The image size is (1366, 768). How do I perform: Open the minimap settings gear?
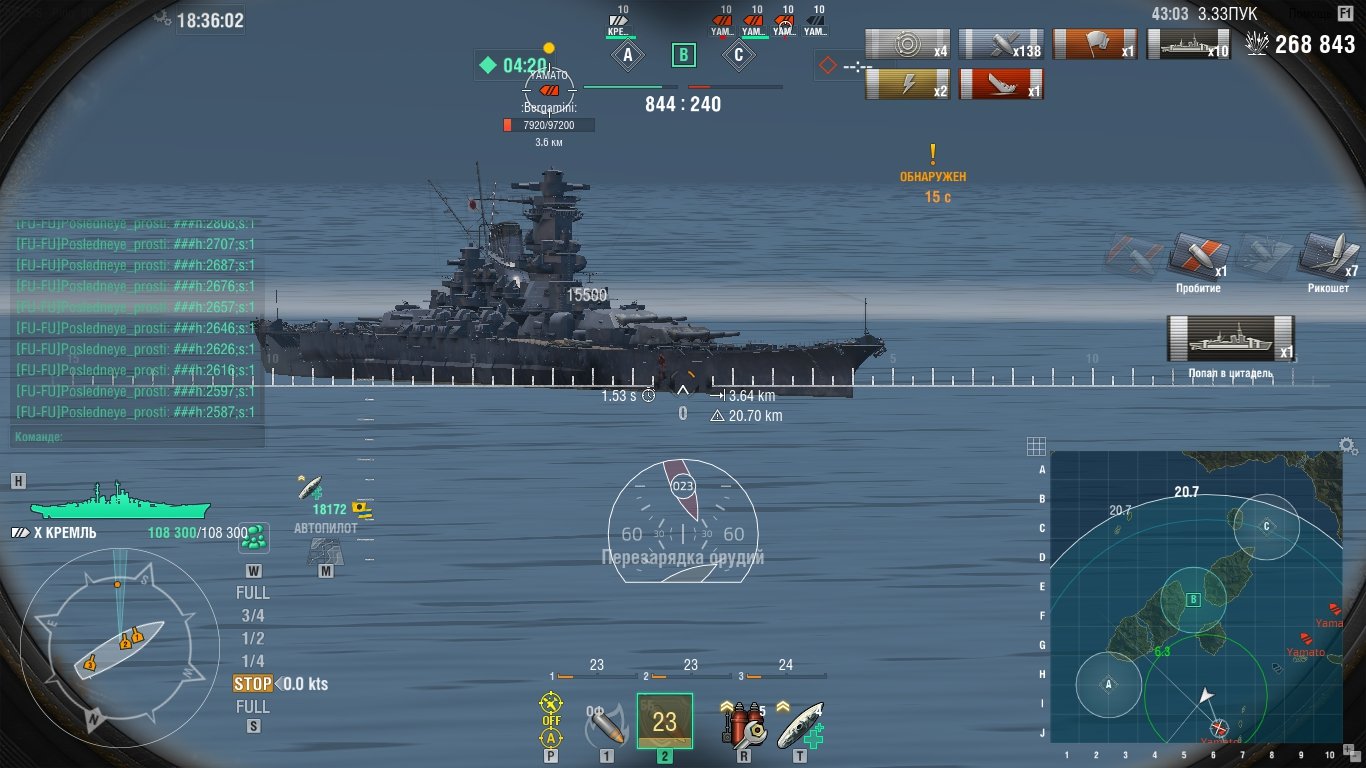click(1348, 445)
